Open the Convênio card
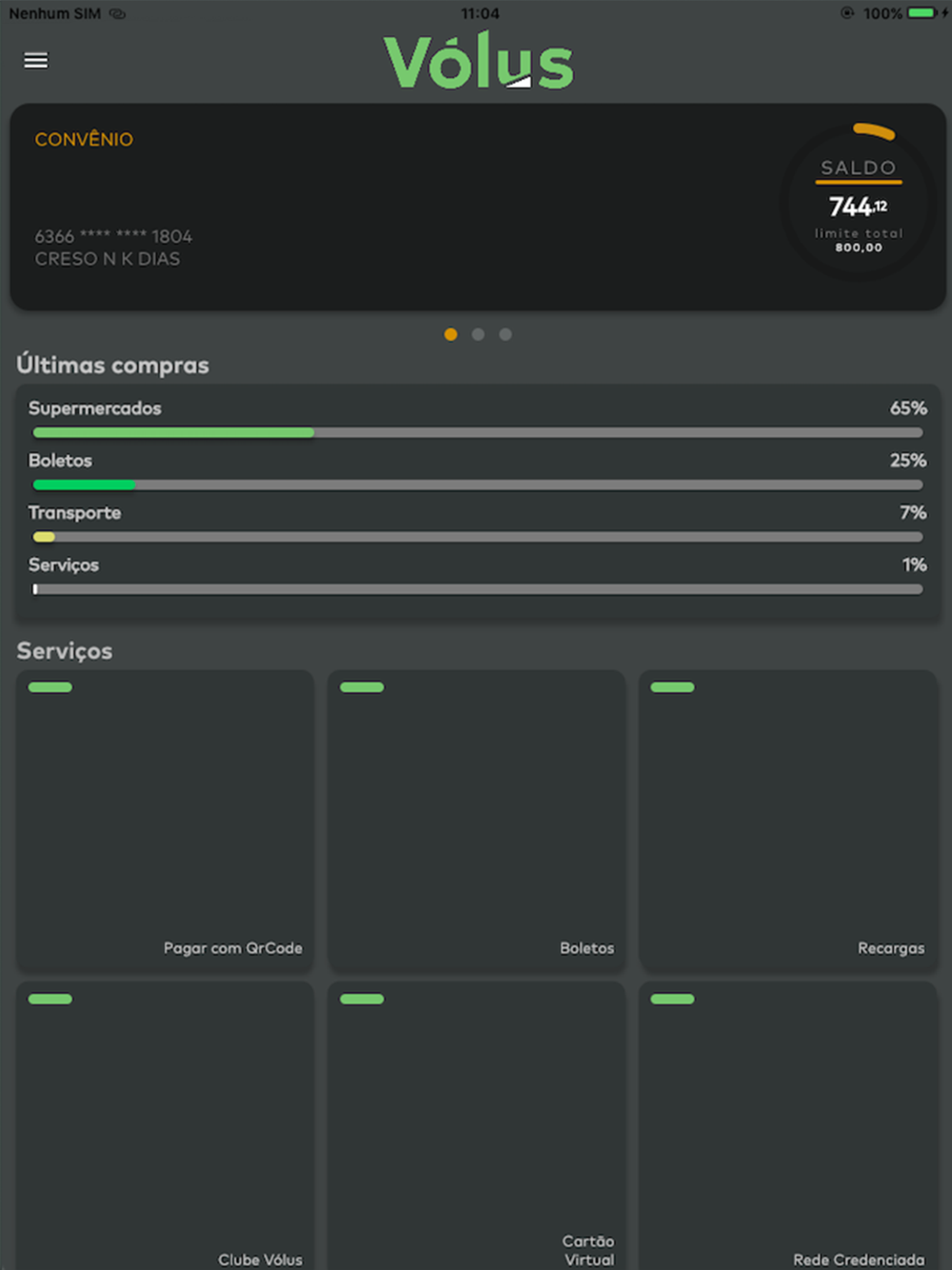Screen dimensions: 952x1270 coord(478,207)
